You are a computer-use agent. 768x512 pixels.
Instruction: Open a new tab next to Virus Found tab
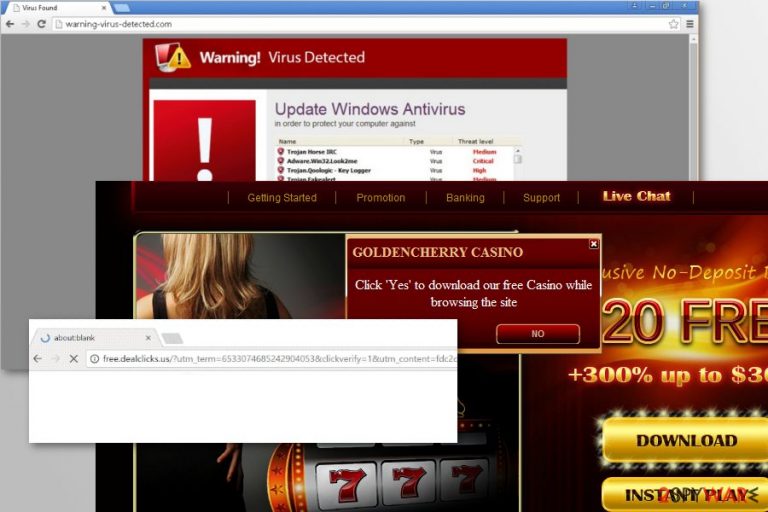pos(122,8)
